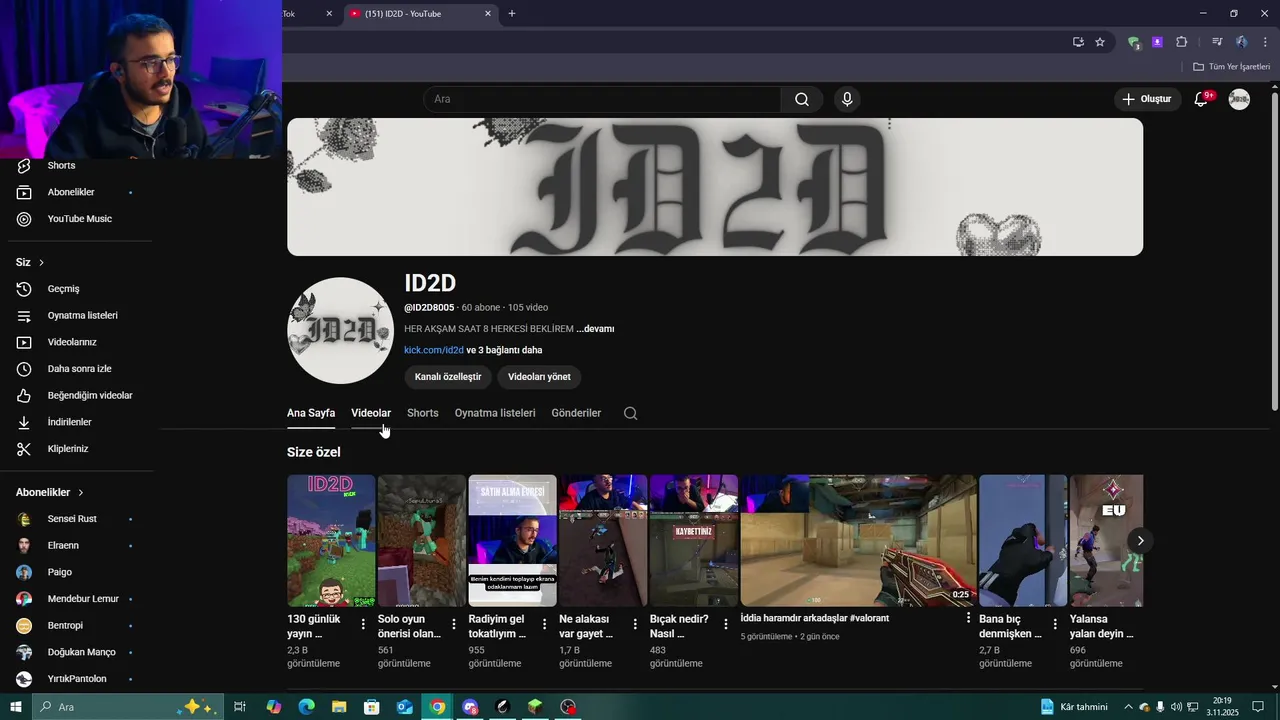This screenshot has width=1280, height=720.
Task: Open YouTube notifications bell
Action: (1202, 99)
